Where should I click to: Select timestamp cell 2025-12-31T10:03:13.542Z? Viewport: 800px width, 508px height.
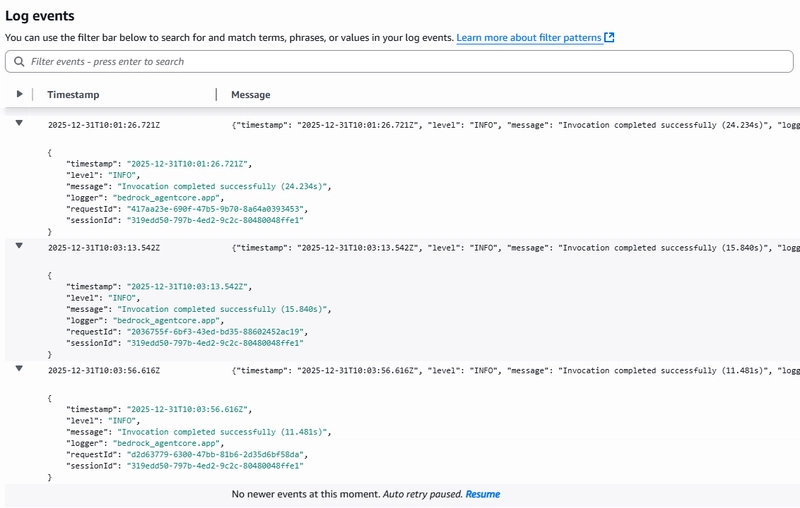104,247
